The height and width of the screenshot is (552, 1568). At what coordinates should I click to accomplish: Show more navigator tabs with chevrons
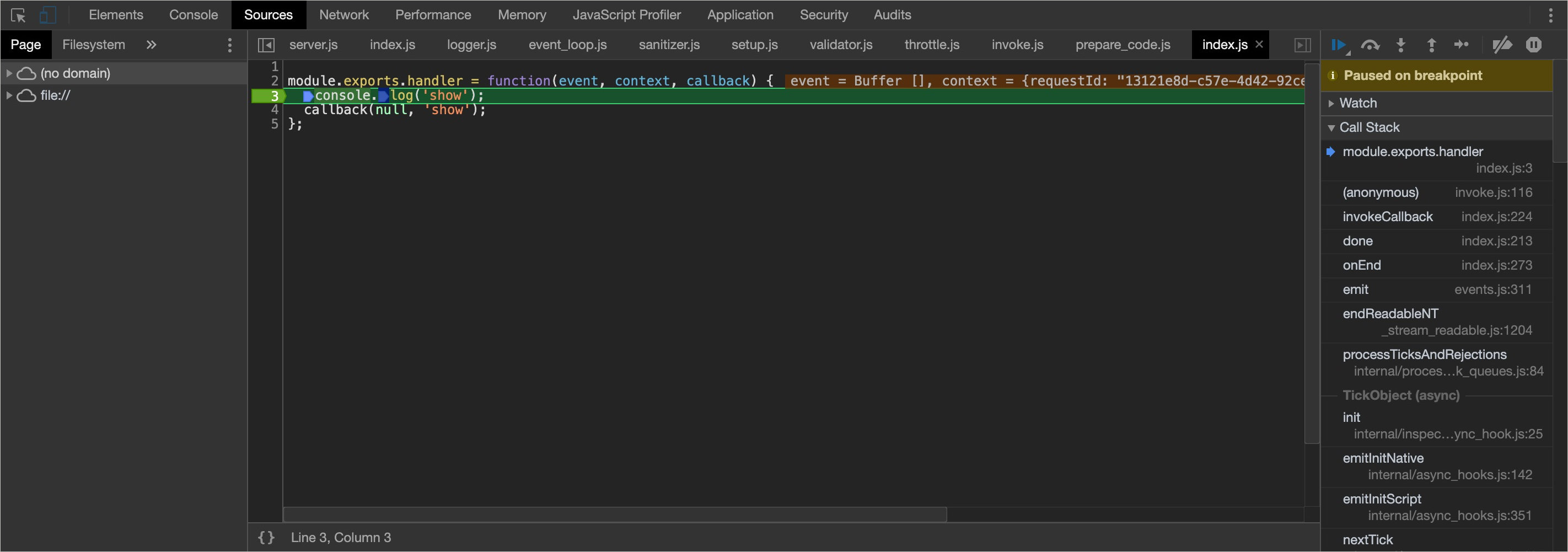point(151,45)
